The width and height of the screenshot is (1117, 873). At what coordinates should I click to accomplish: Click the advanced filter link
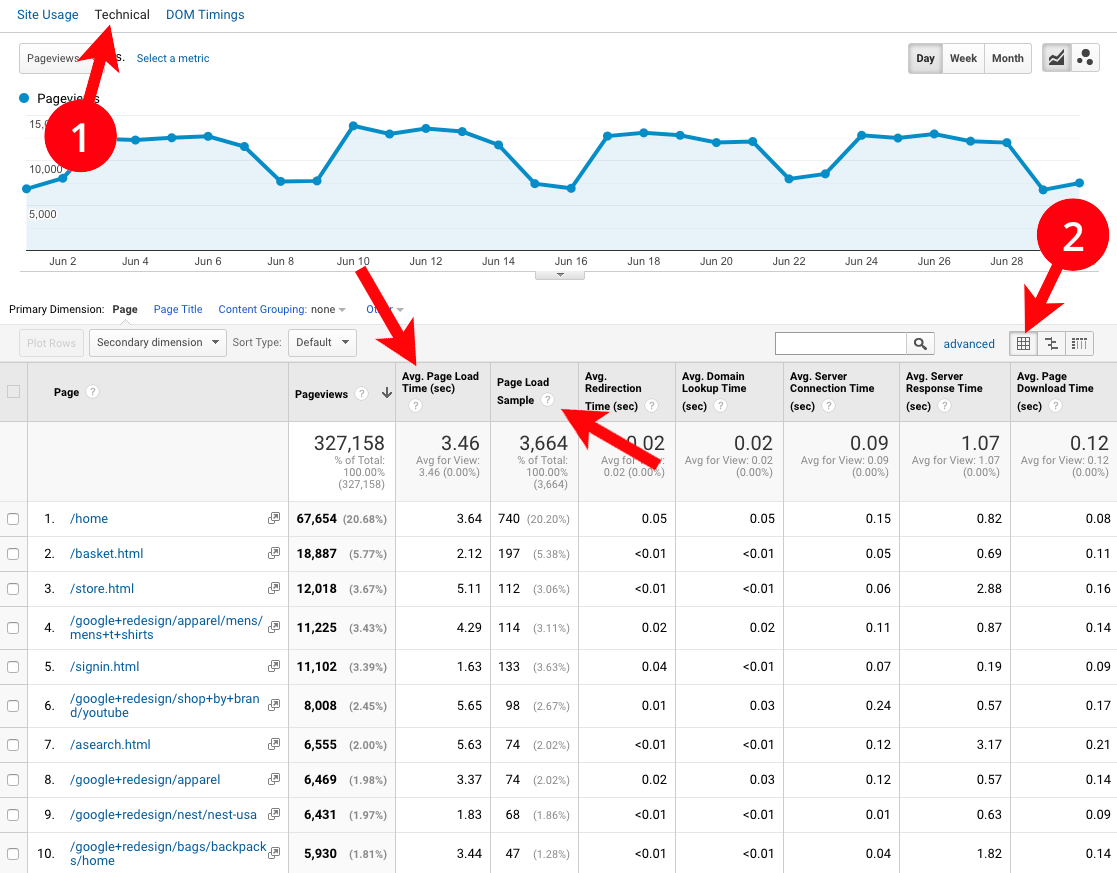(x=969, y=343)
